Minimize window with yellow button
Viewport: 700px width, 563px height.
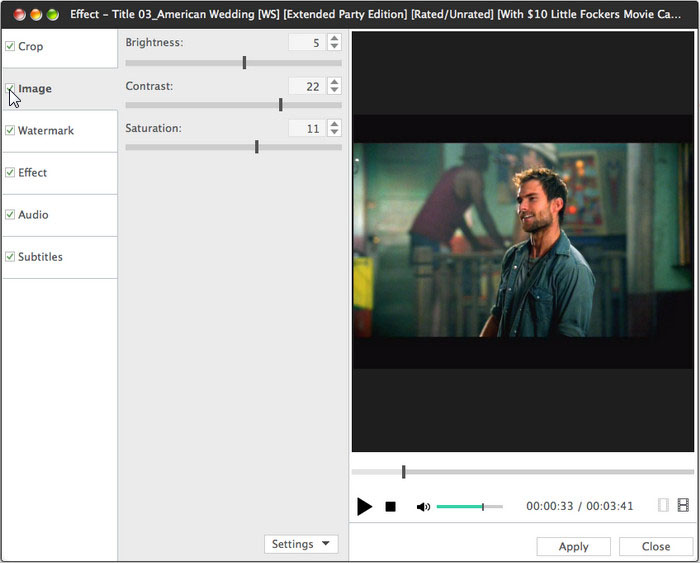pos(36,15)
